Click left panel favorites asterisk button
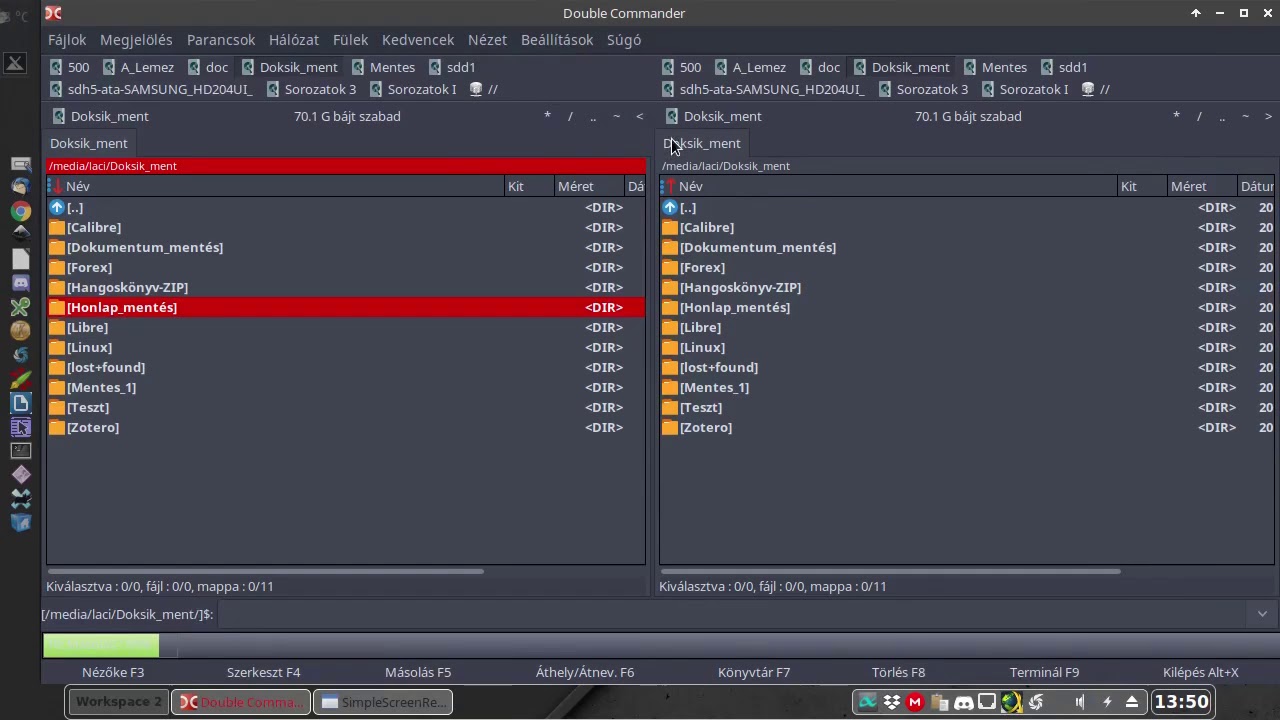 (547, 116)
